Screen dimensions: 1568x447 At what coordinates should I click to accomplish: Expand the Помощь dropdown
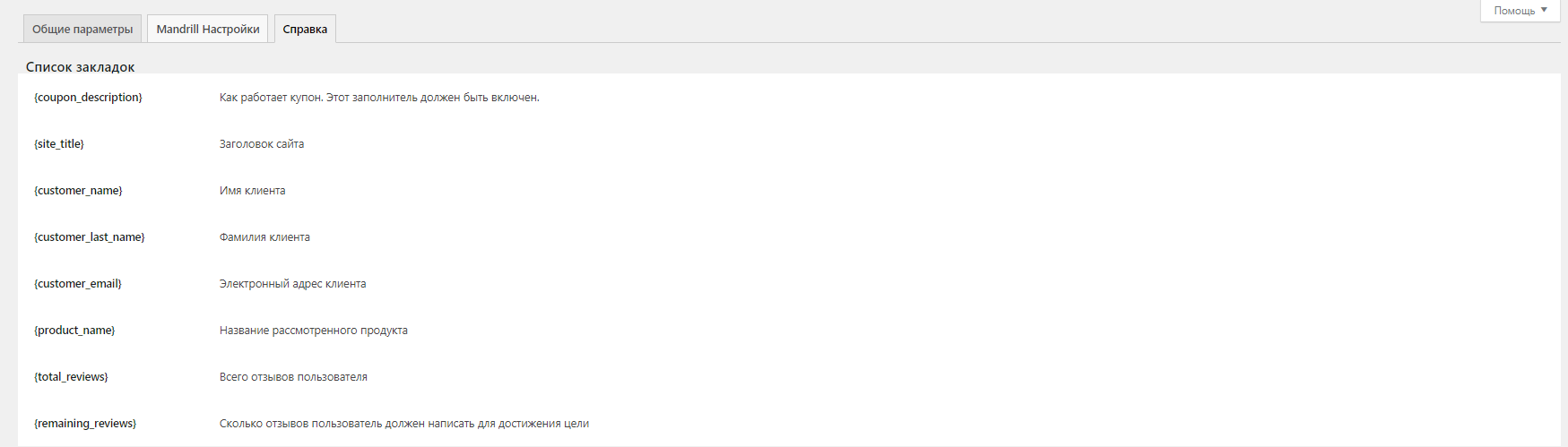pos(1520,11)
